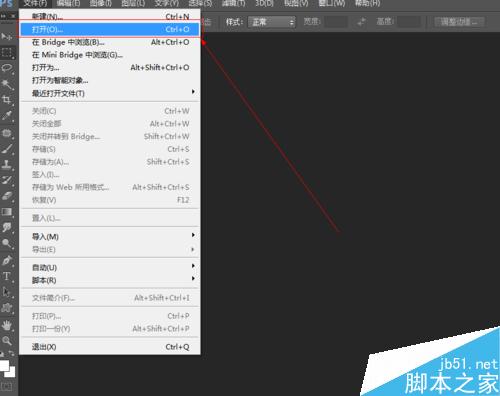Select the Magic Wand tool

pos(6,84)
